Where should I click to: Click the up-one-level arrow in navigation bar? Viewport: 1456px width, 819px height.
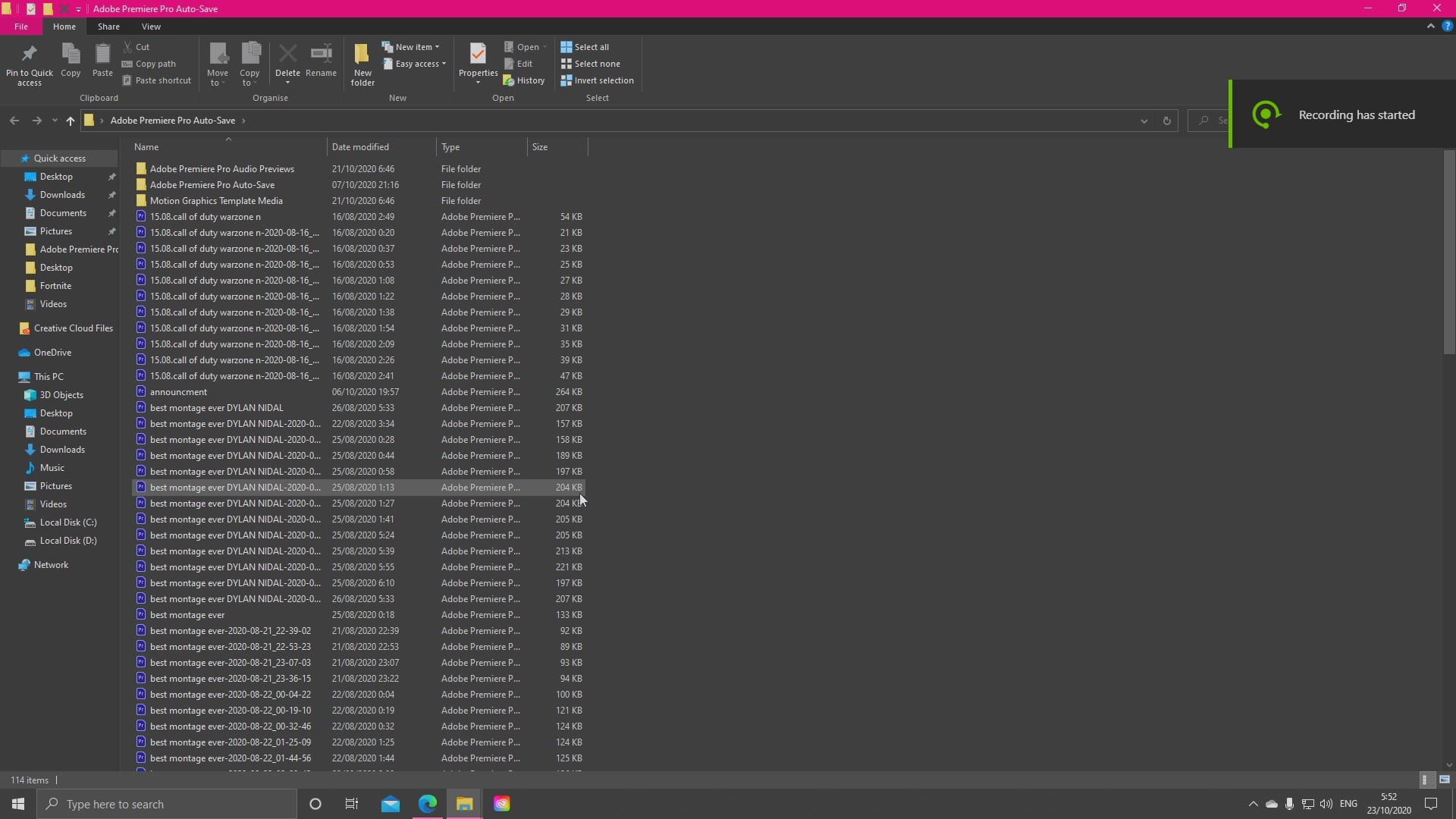click(x=71, y=121)
